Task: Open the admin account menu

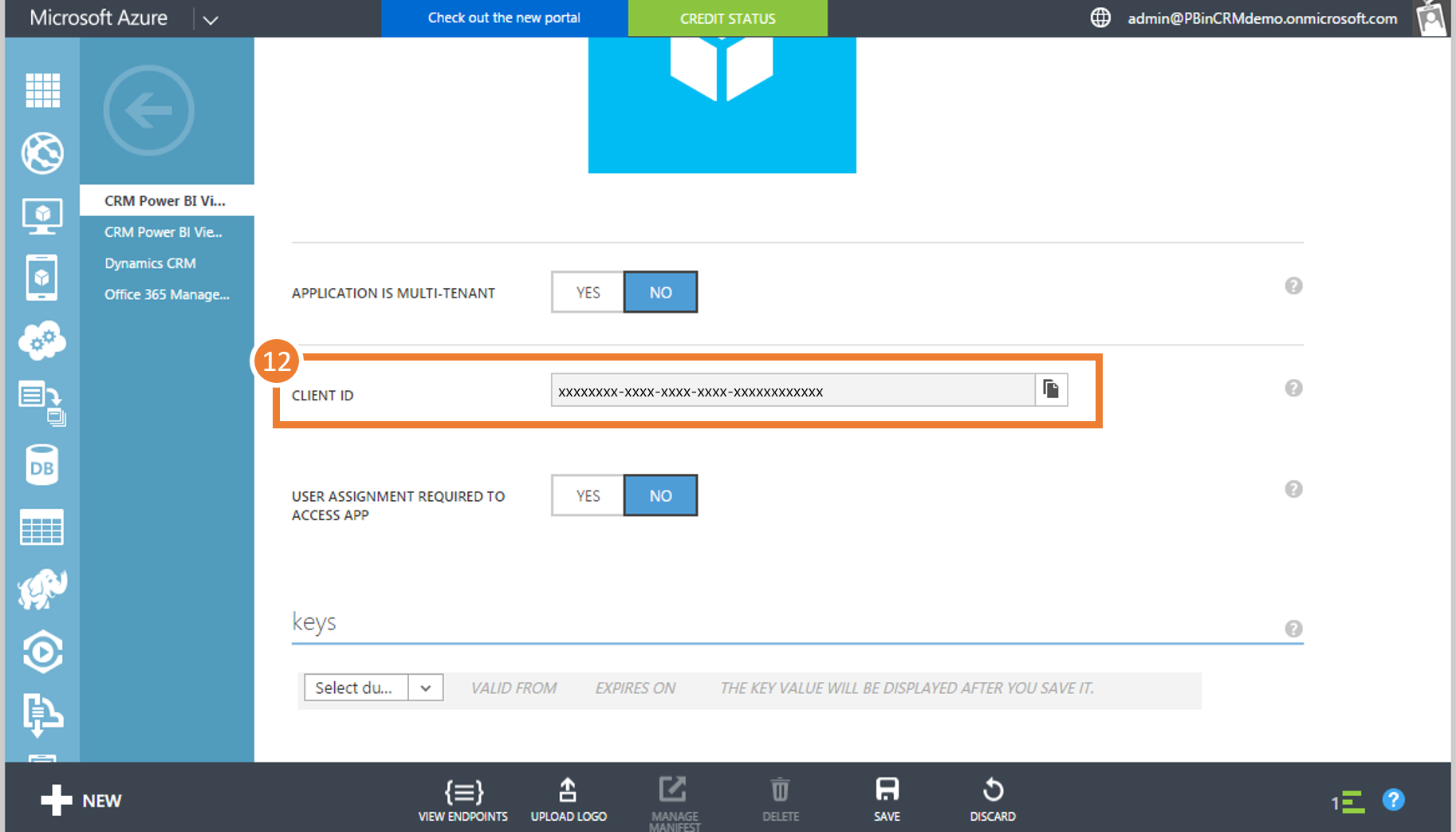Action: (1262, 18)
